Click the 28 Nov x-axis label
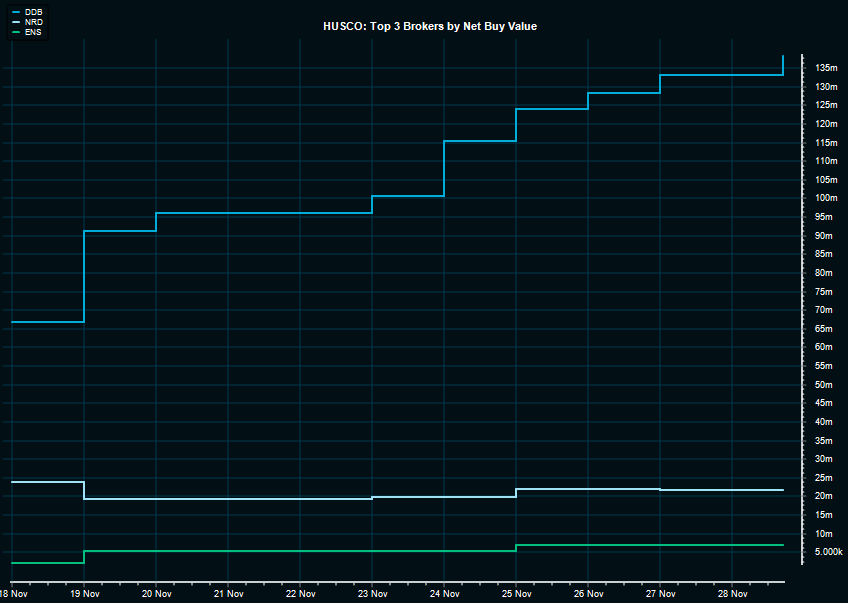 732,594
